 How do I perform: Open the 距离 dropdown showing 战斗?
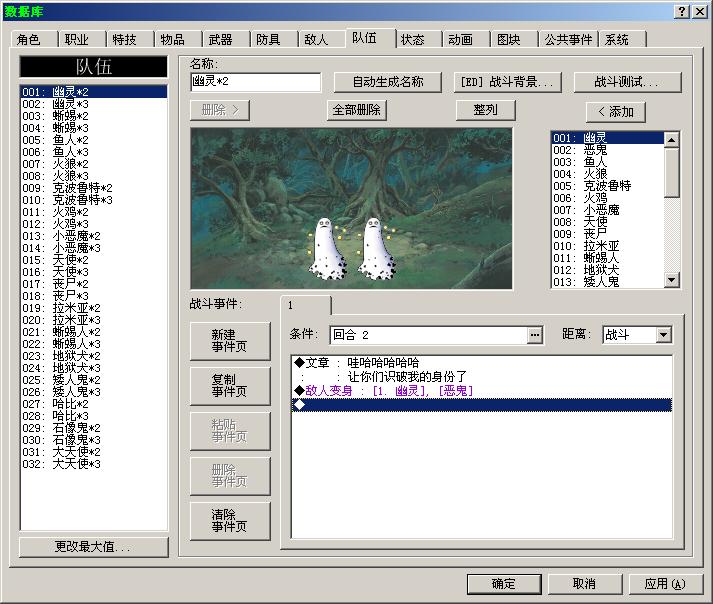(x=663, y=335)
